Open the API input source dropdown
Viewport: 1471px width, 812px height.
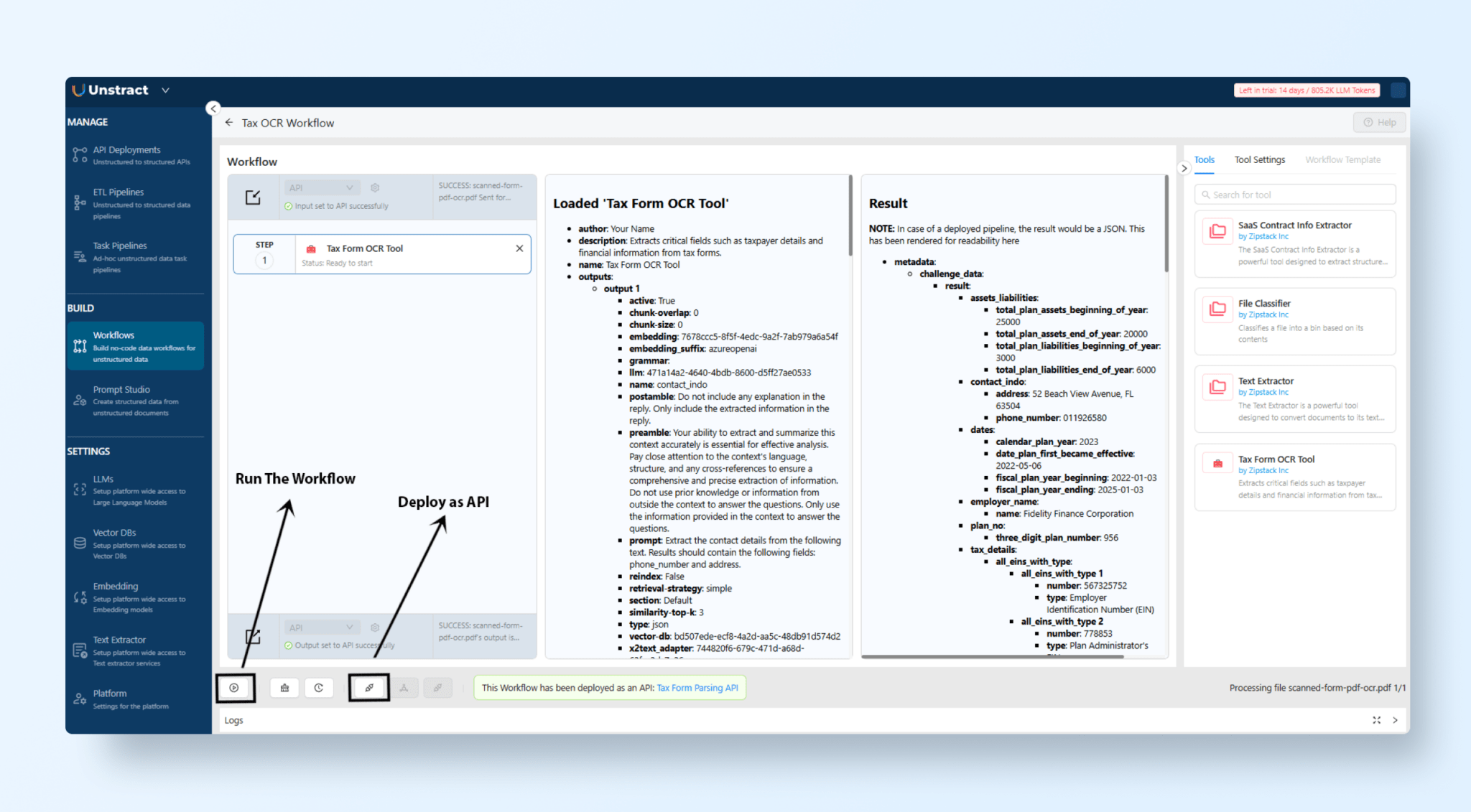321,187
